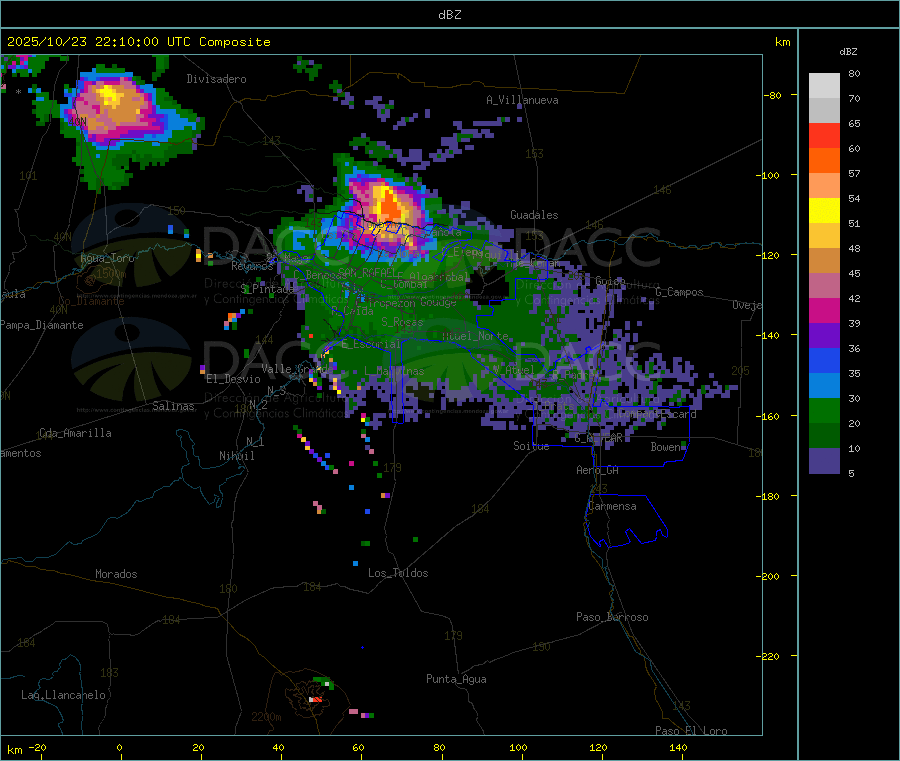Click the dark orange 57-60 dBZ swatch

[824, 161]
